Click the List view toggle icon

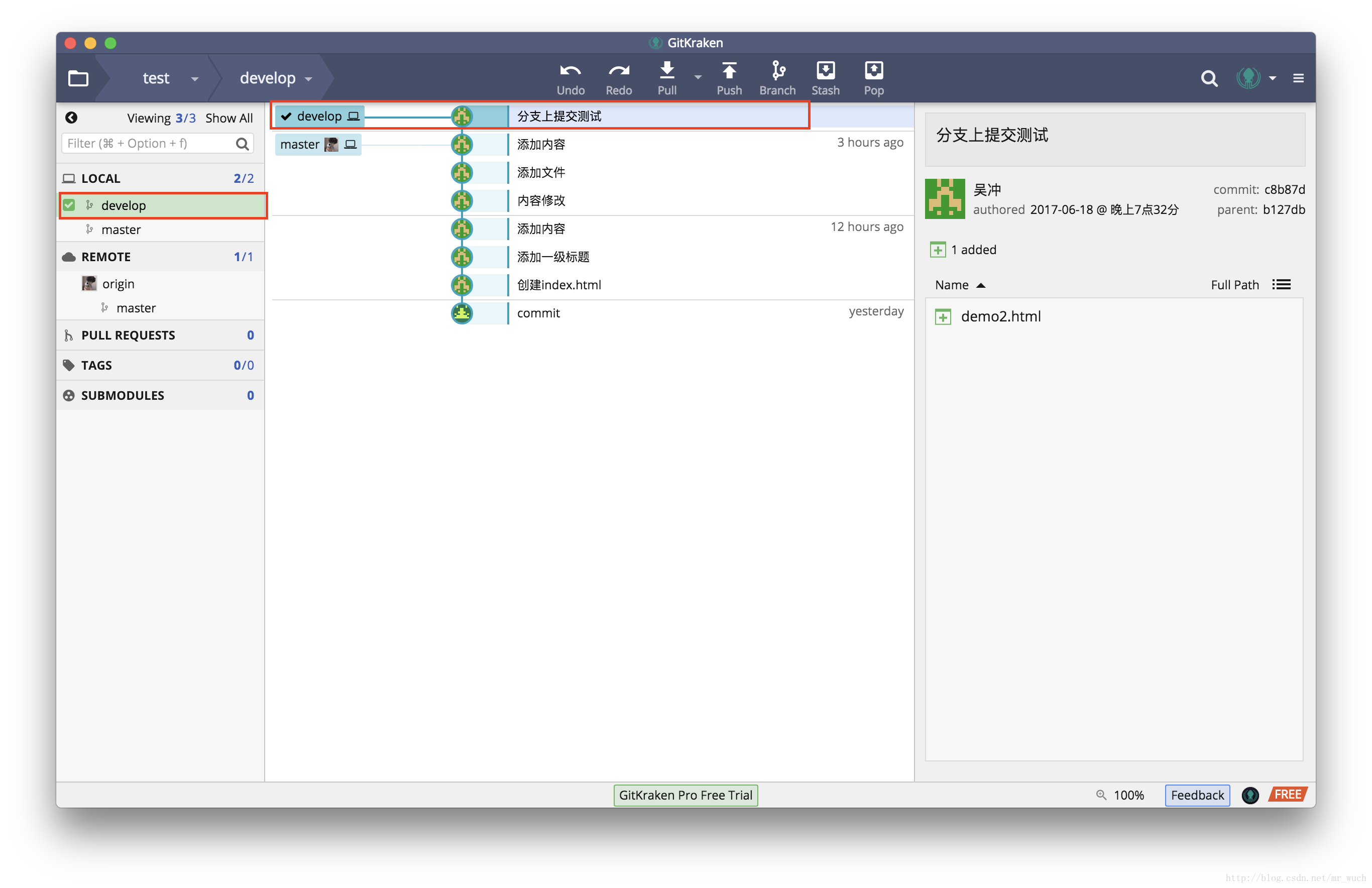click(x=1281, y=284)
